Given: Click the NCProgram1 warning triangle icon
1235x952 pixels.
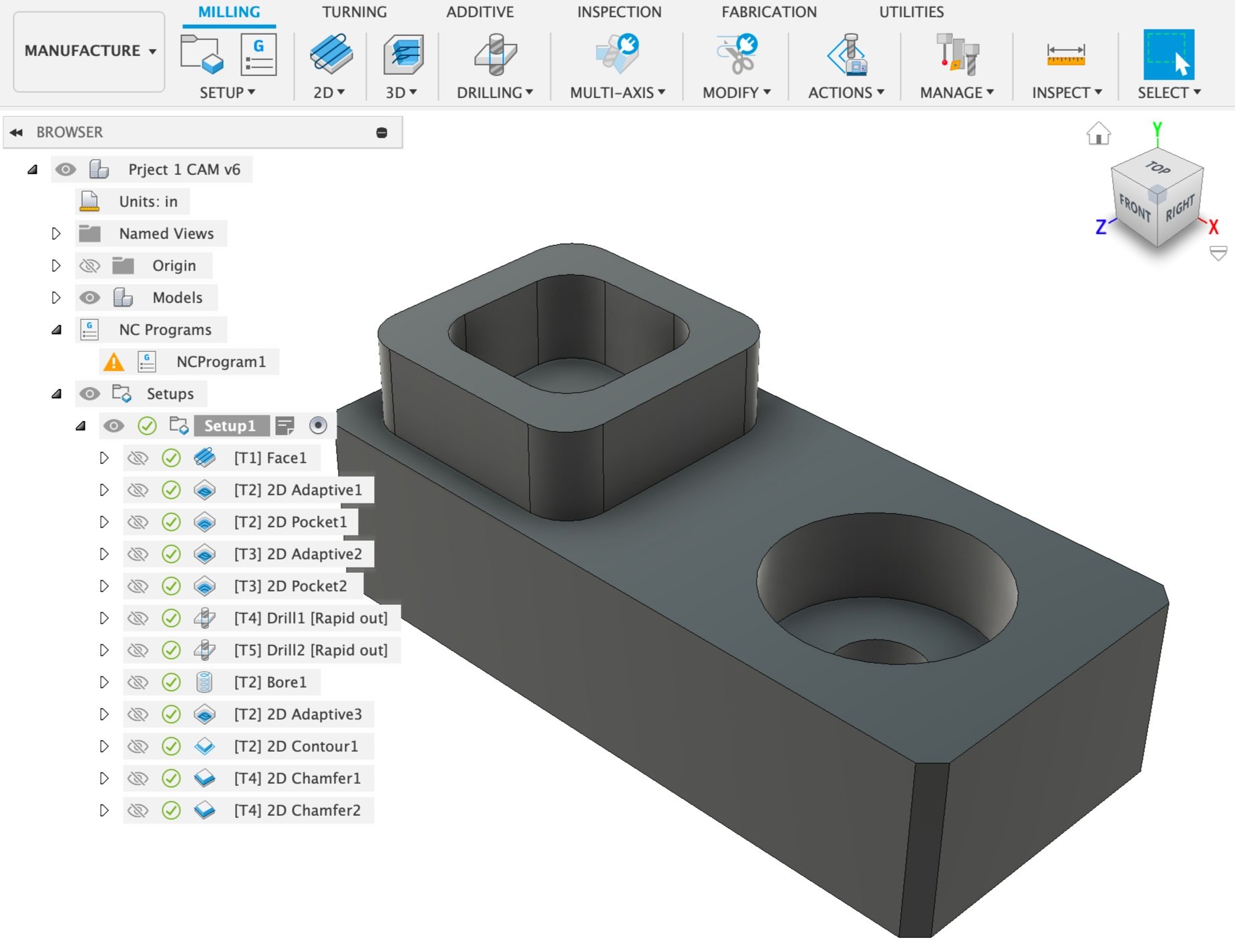Looking at the screenshot, I should 114,362.
